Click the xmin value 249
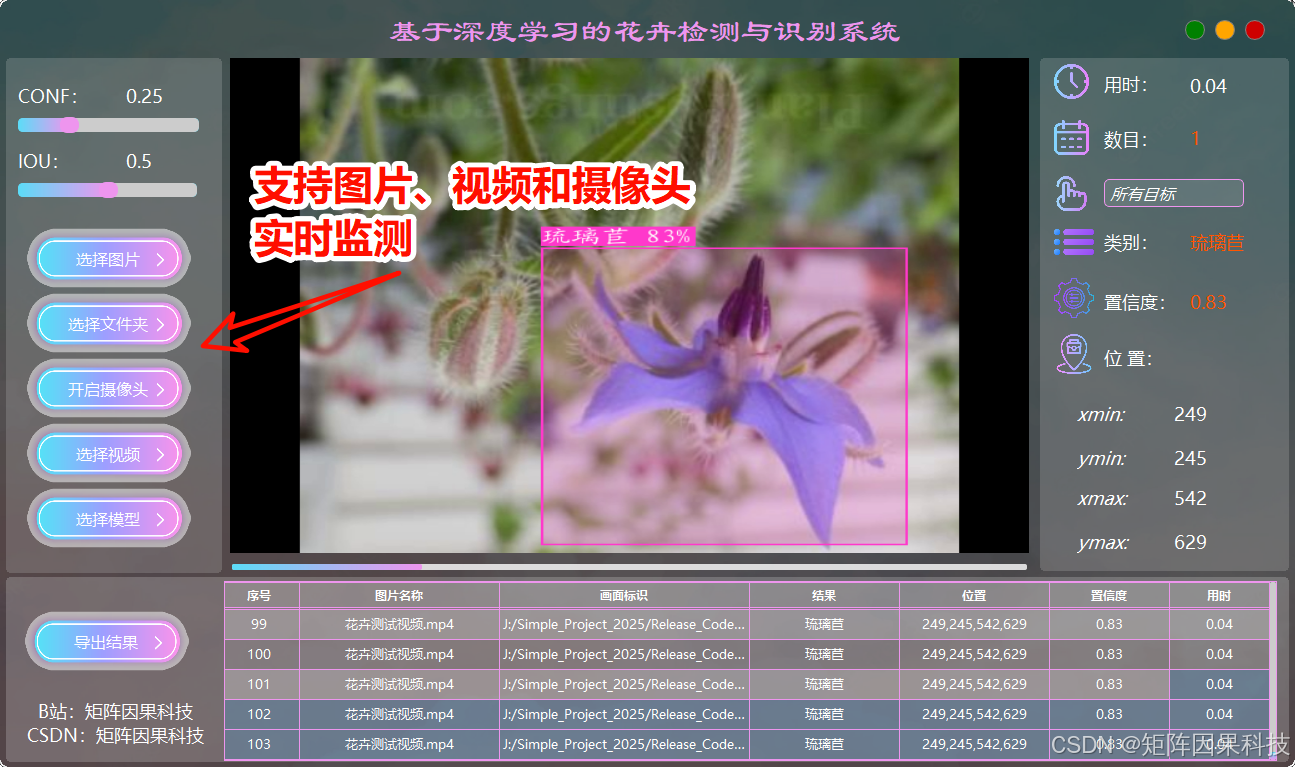The height and width of the screenshot is (767, 1295). pos(1190,414)
